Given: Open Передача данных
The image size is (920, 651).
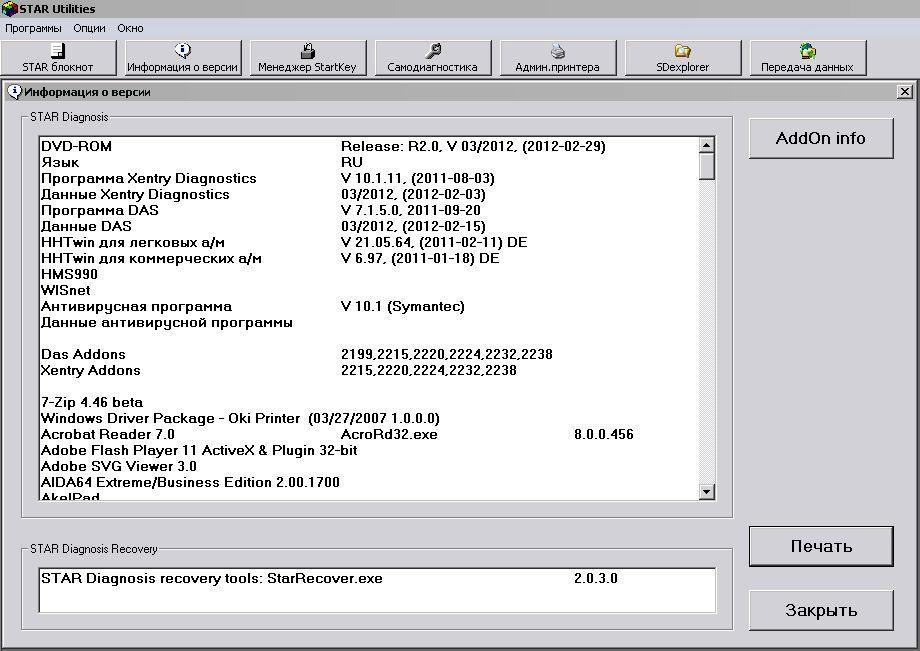Looking at the screenshot, I should (807, 58).
